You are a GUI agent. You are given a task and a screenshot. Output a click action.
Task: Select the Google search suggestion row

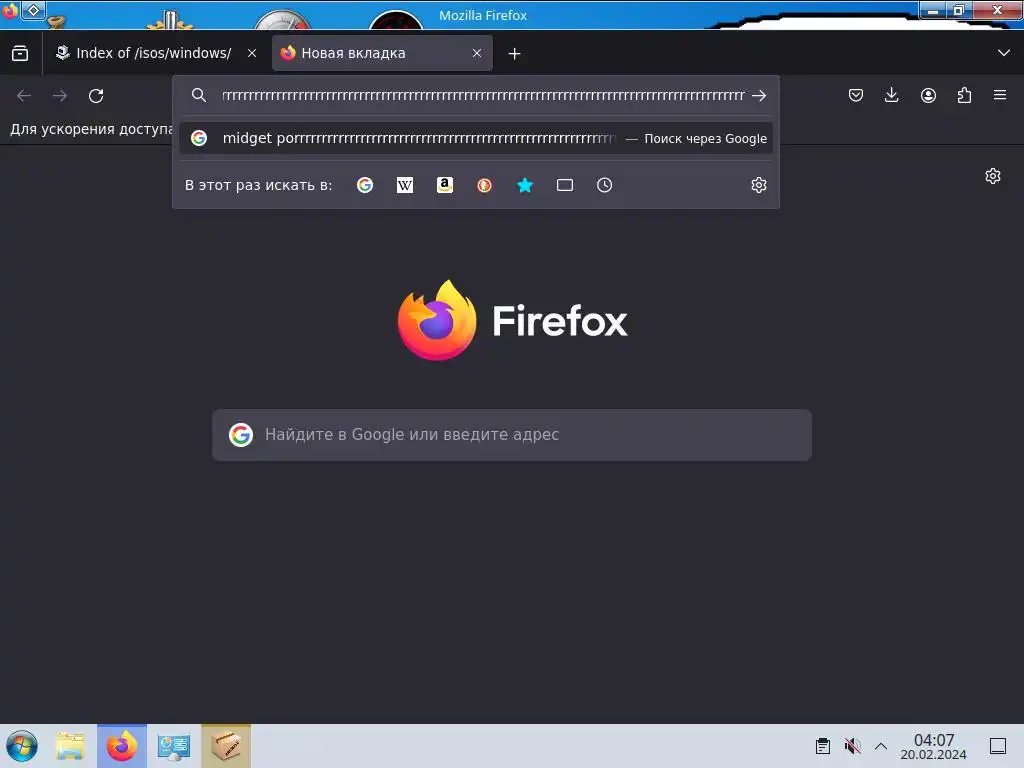point(476,138)
